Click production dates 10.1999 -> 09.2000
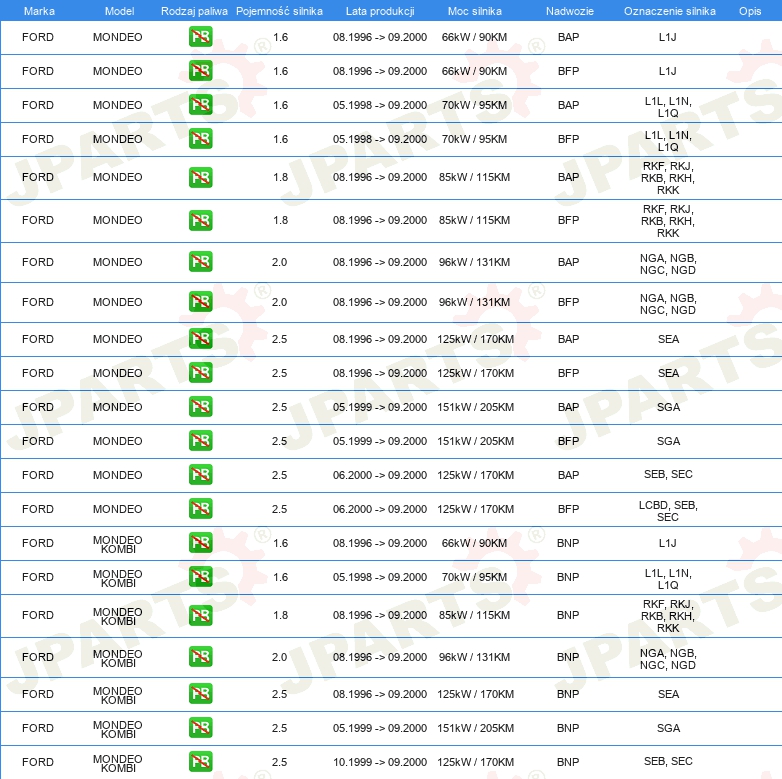This screenshot has height=779, width=782. point(380,762)
